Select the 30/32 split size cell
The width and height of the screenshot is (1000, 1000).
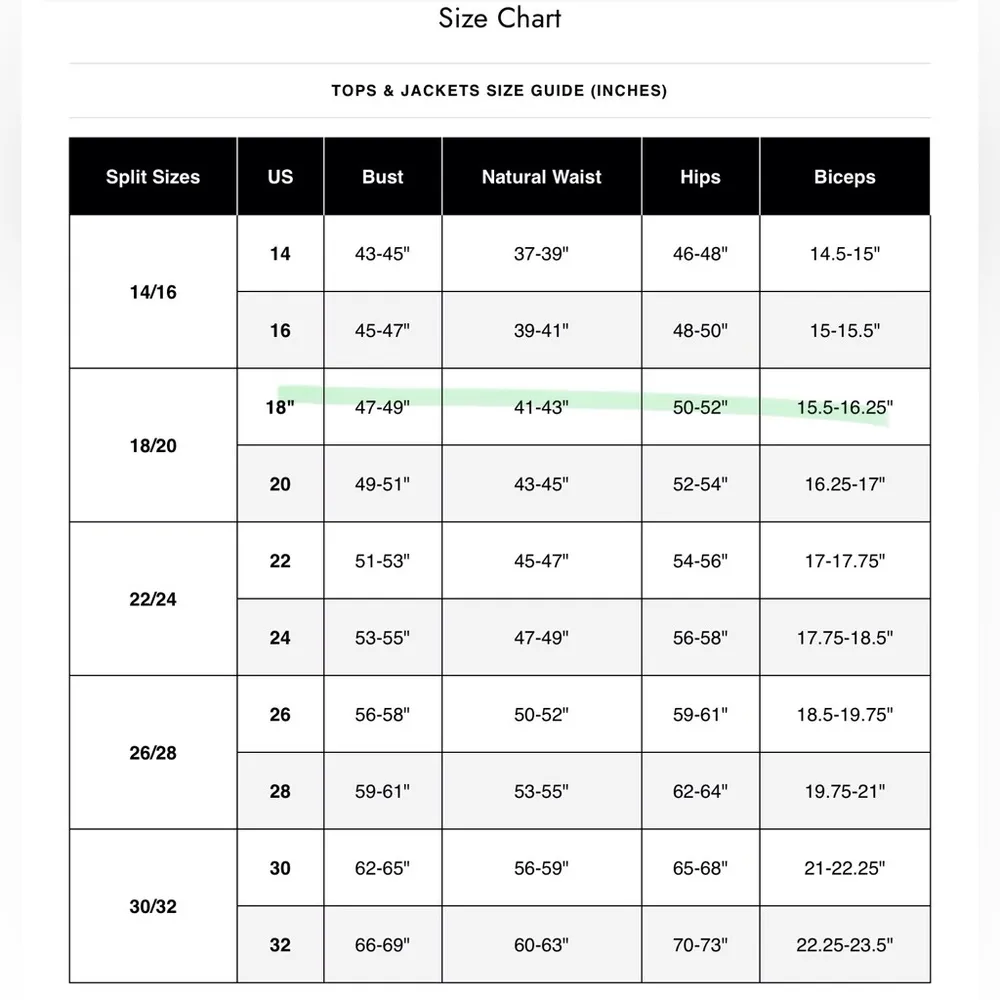pos(153,907)
